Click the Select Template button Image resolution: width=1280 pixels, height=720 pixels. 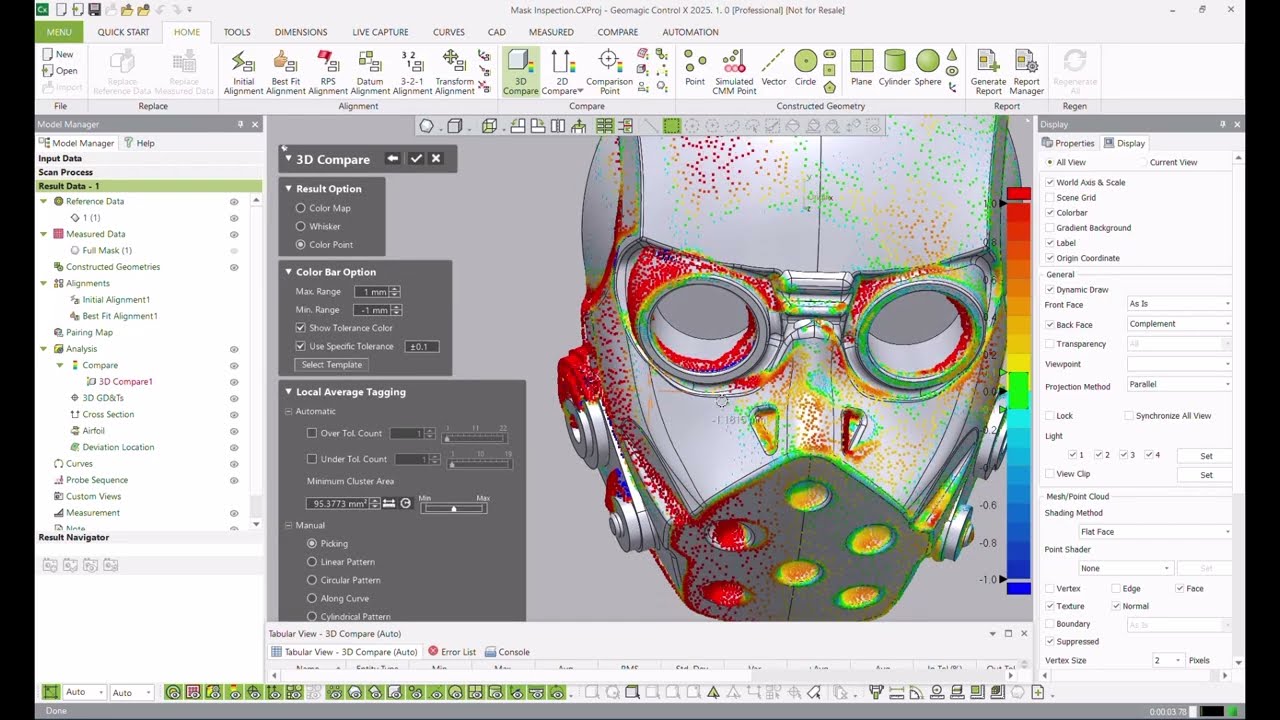point(332,365)
